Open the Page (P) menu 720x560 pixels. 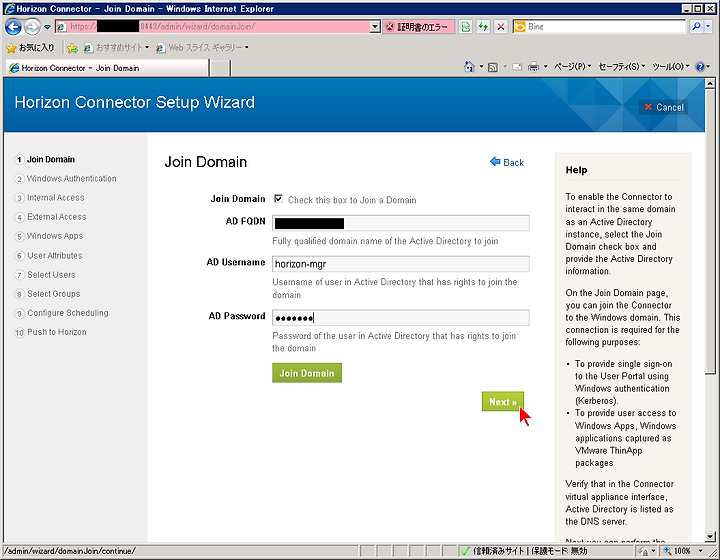click(573, 67)
